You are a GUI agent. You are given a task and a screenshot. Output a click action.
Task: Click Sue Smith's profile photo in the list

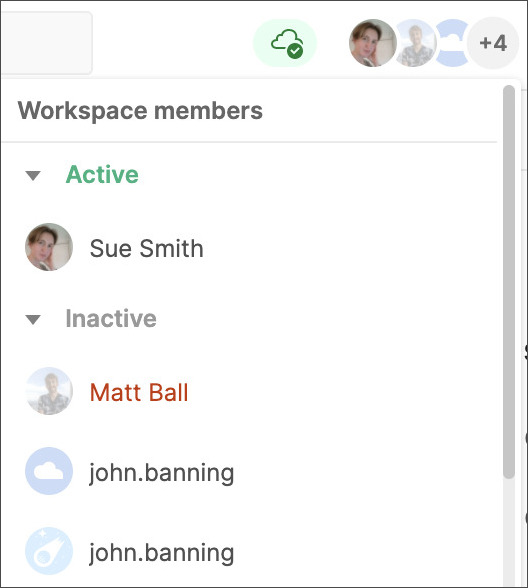49,247
